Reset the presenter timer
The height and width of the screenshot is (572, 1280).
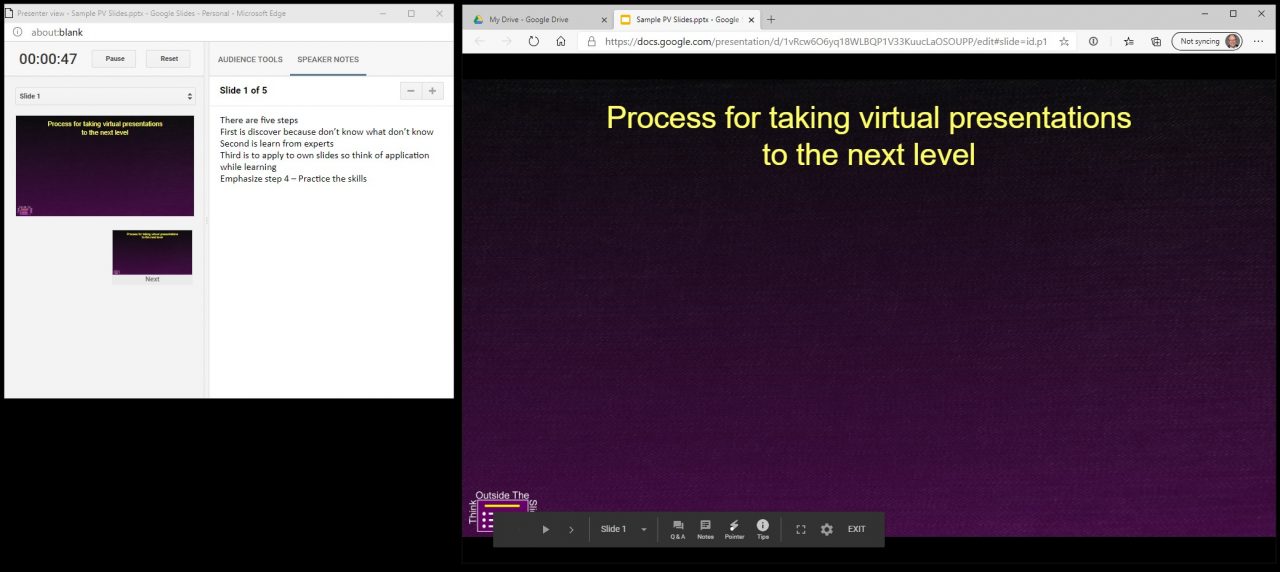tap(169, 59)
